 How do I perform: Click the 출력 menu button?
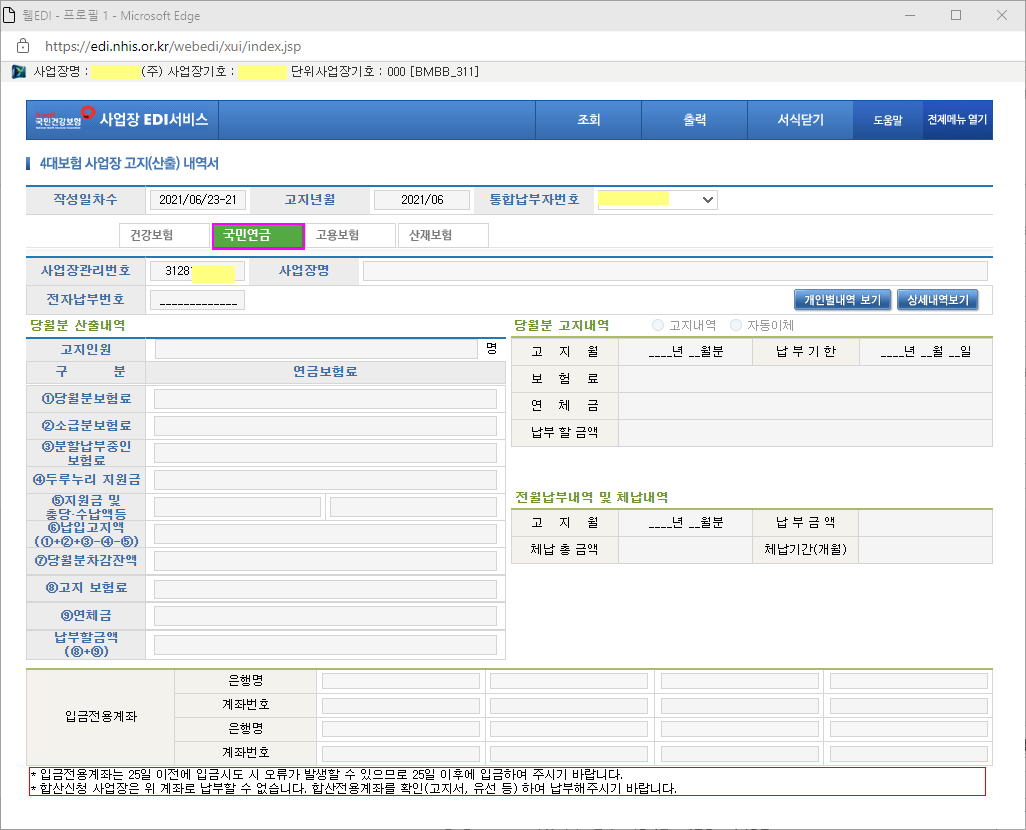coord(694,120)
